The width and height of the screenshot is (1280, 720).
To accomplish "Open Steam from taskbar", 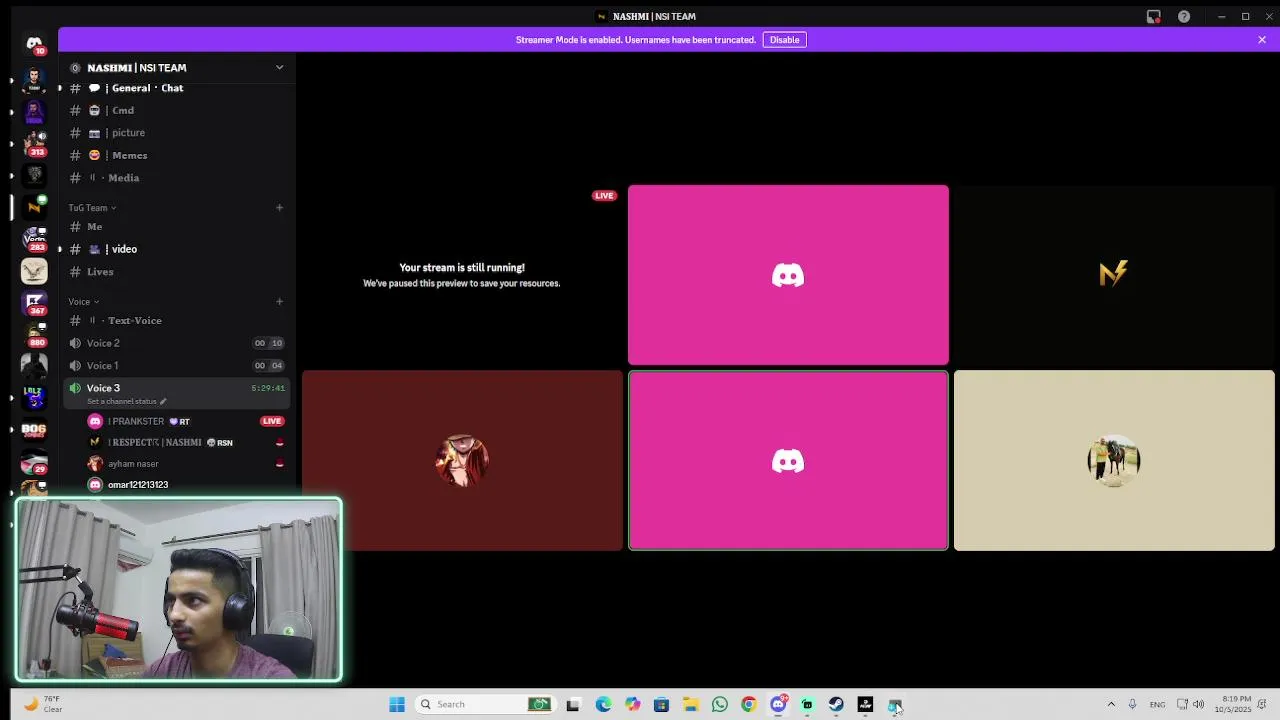I will pos(836,705).
